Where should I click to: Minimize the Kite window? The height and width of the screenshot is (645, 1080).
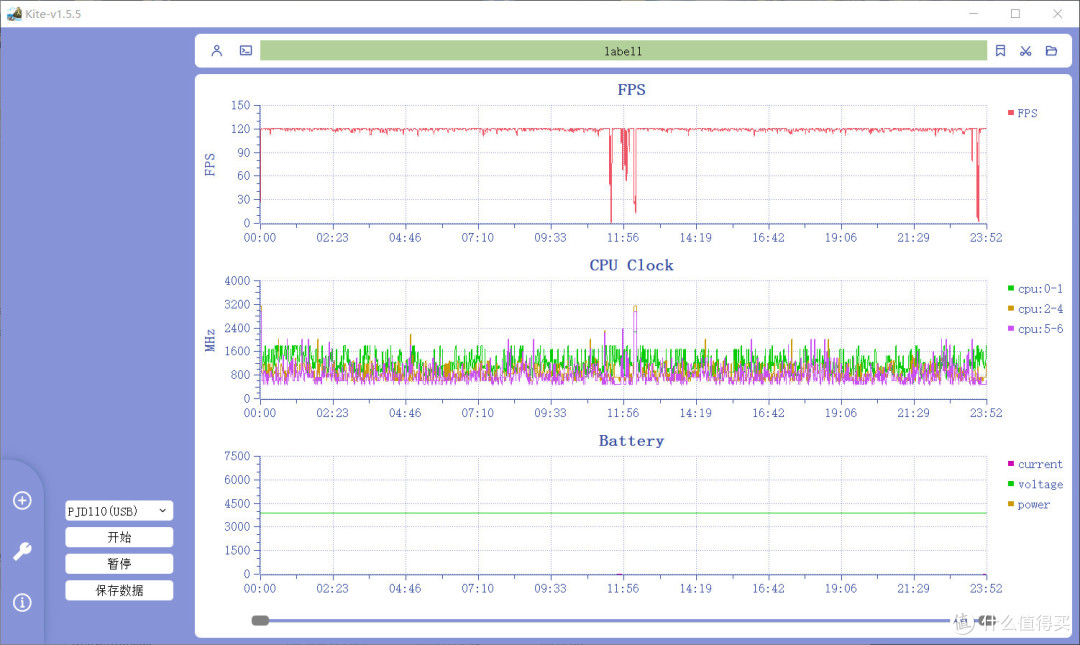[x=973, y=13]
